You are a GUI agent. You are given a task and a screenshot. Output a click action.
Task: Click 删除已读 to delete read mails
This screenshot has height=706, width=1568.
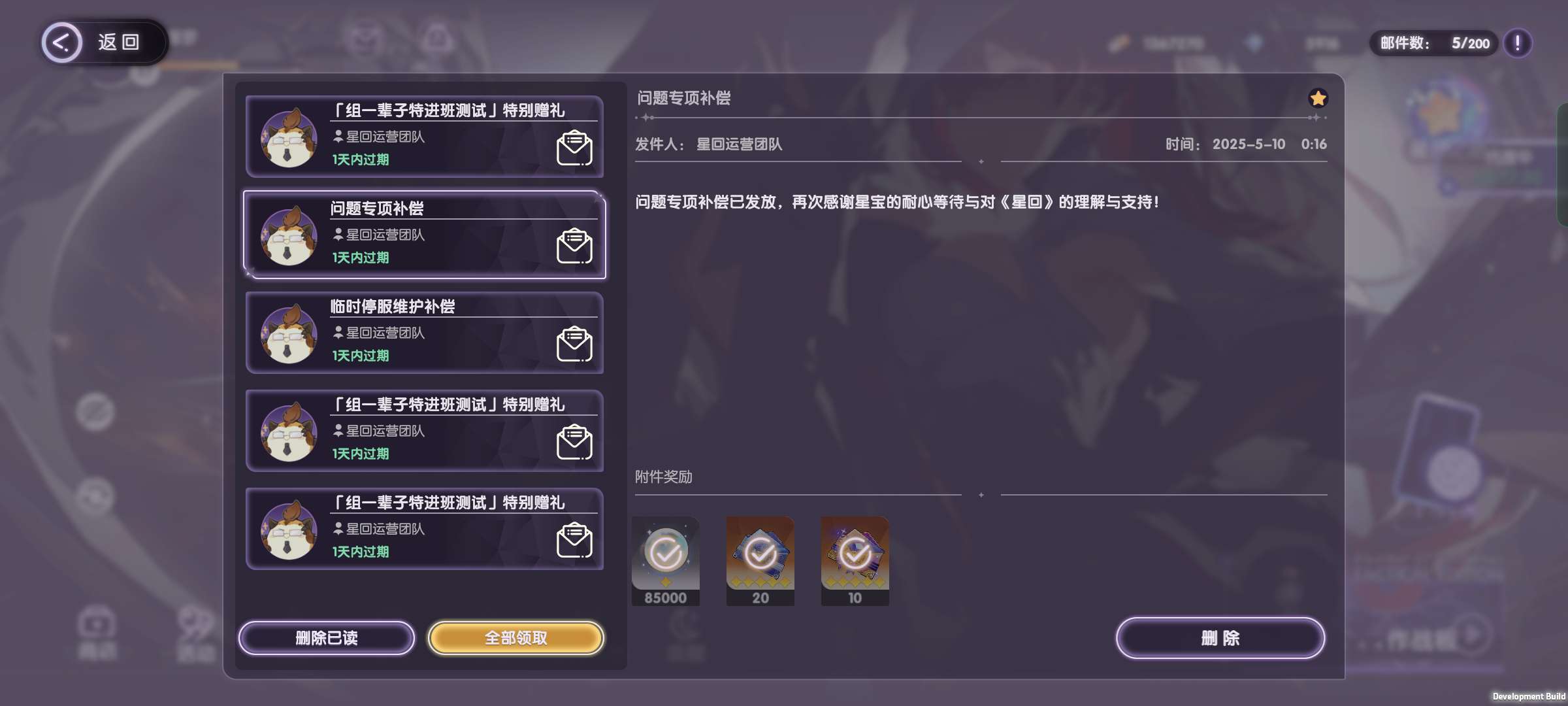click(x=327, y=638)
